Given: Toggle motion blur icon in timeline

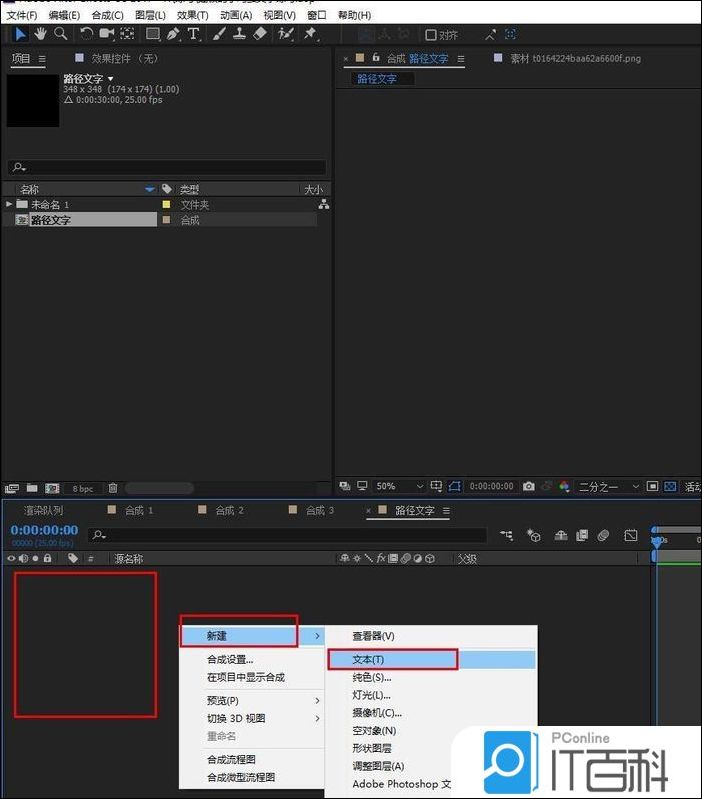Looking at the screenshot, I should point(603,535).
